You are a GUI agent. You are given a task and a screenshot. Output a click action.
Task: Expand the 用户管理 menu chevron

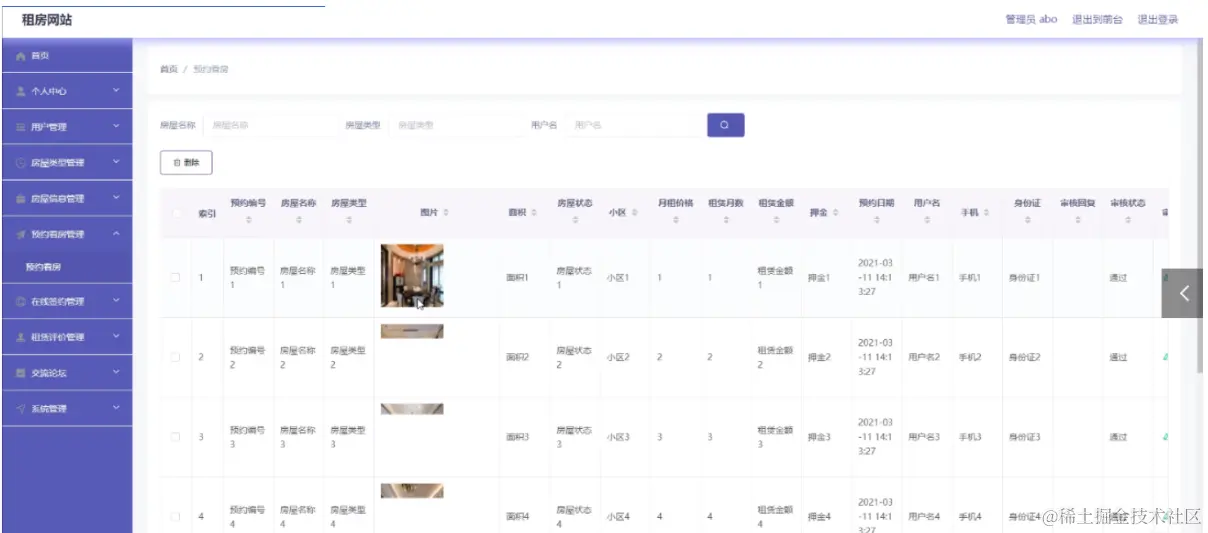click(x=116, y=127)
